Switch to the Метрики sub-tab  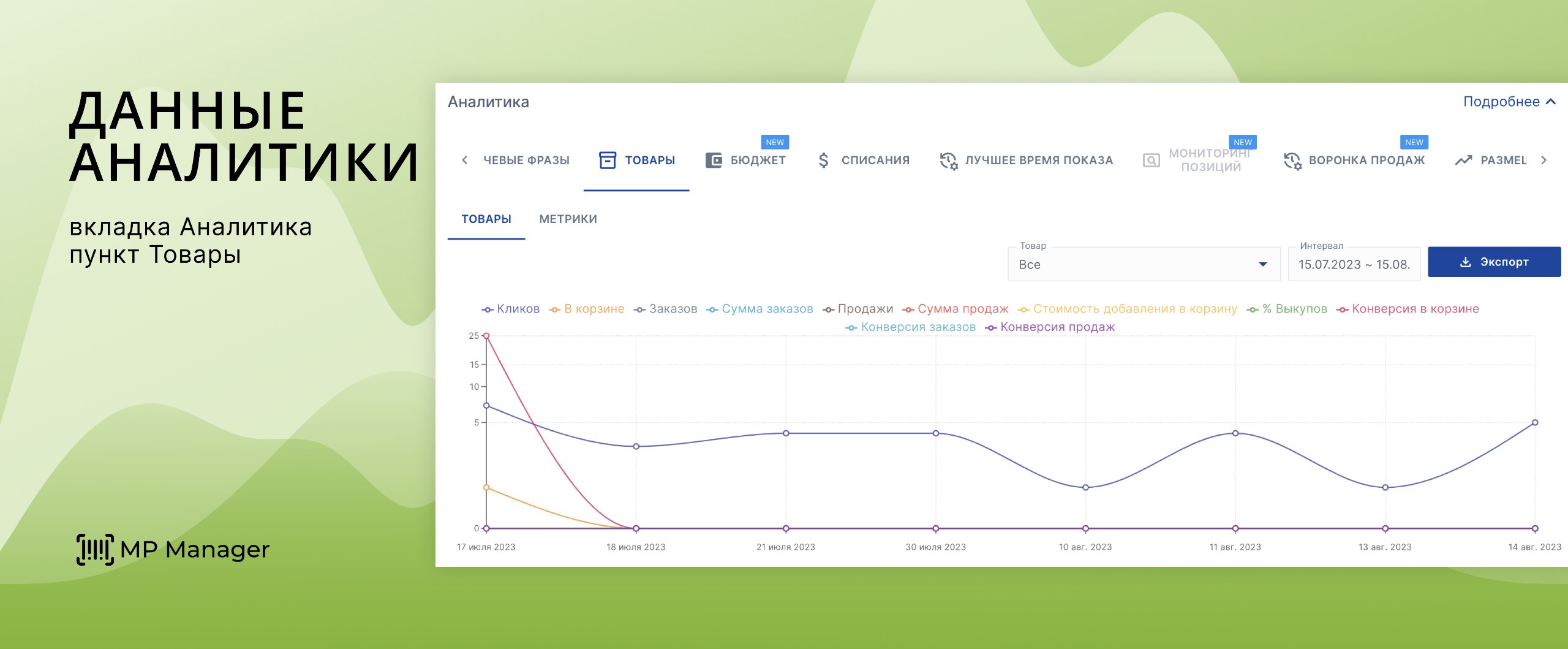(x=568, y=219)
